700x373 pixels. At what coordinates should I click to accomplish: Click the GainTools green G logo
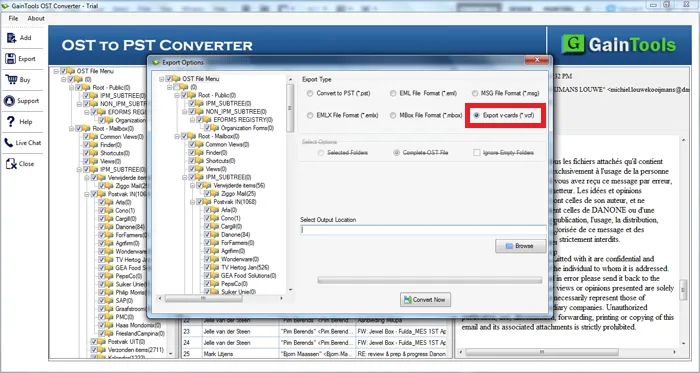pyautogui.click(x=573, y=44)
